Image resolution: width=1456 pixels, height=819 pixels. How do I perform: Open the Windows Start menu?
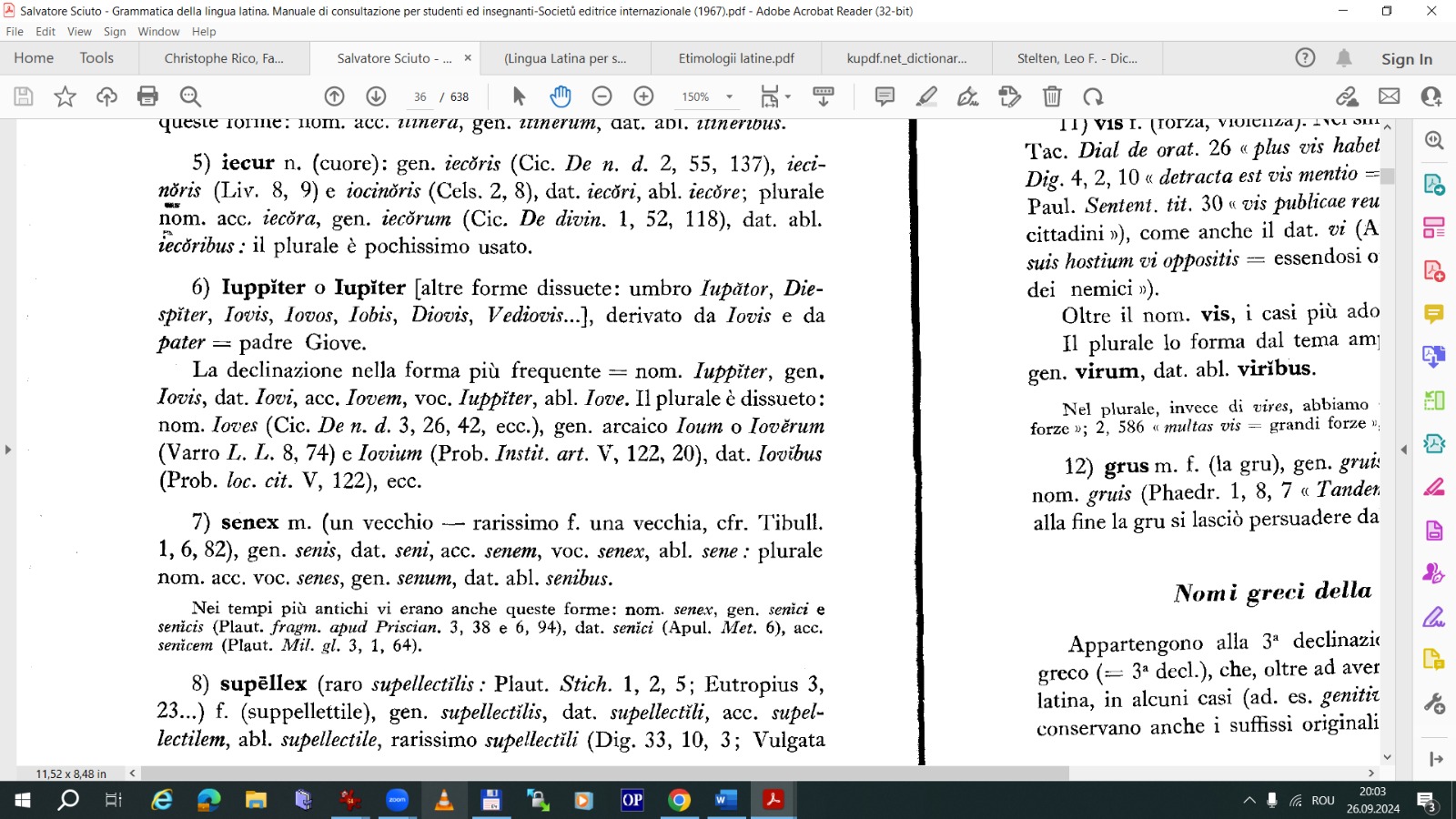pos(22,801)
